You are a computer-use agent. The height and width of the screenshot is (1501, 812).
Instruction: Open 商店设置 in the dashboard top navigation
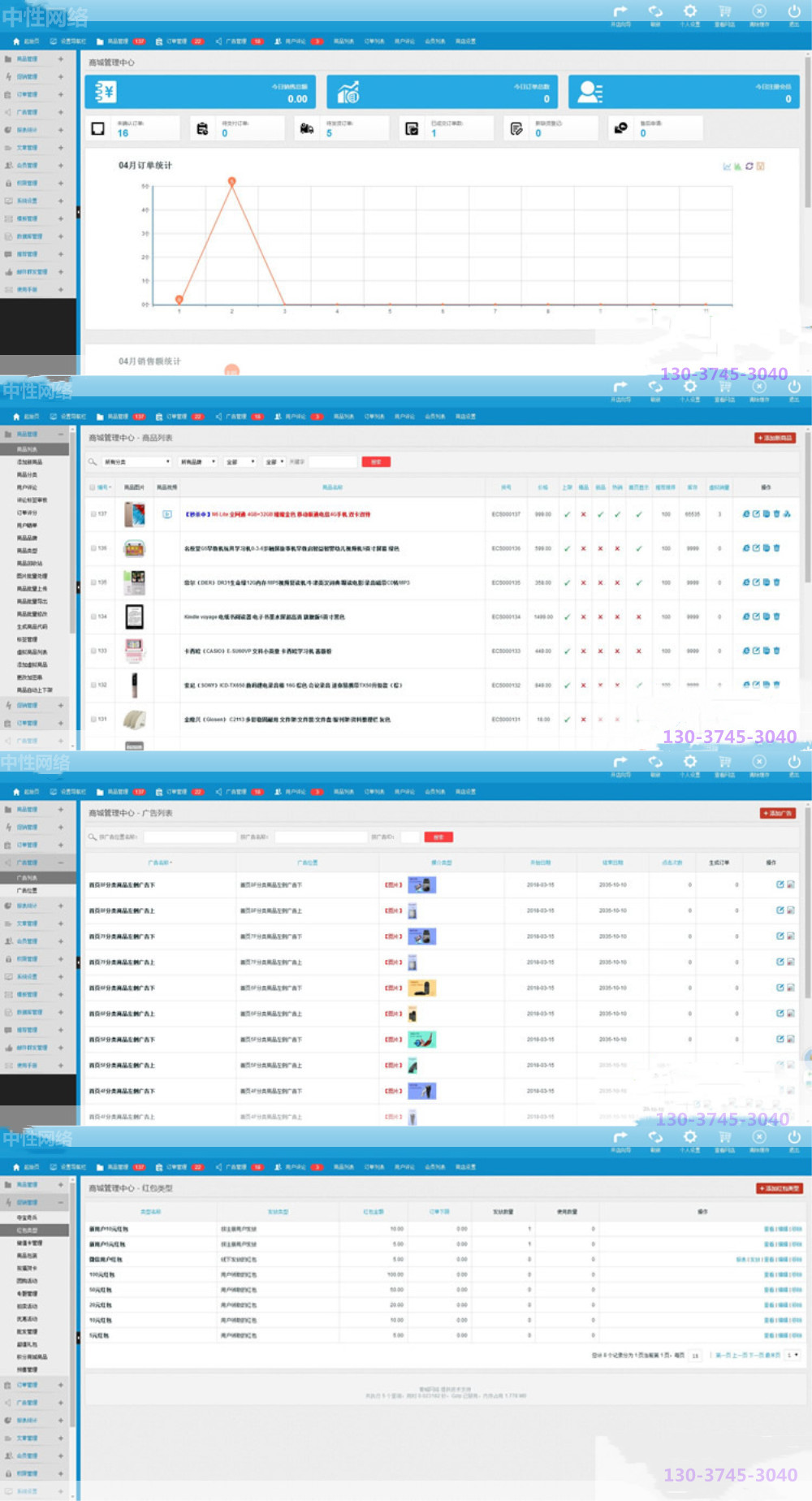(x=466, y=41)
